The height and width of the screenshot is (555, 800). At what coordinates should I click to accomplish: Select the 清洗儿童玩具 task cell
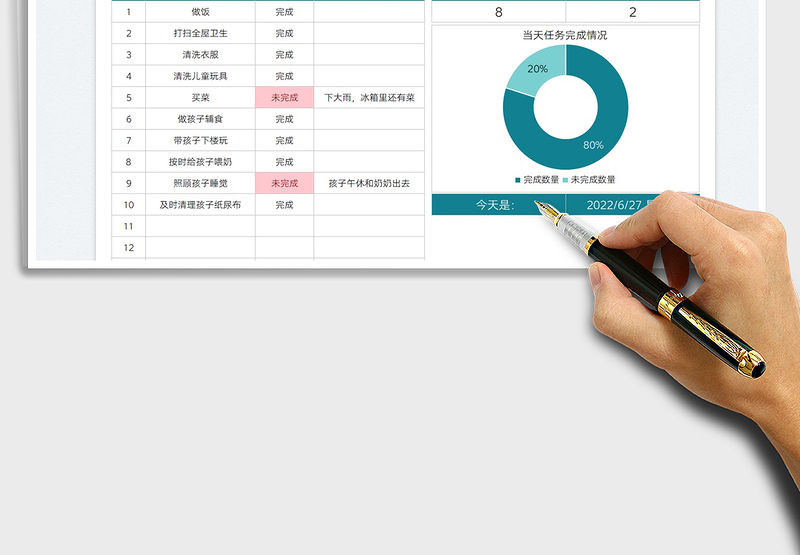[200, 76]
